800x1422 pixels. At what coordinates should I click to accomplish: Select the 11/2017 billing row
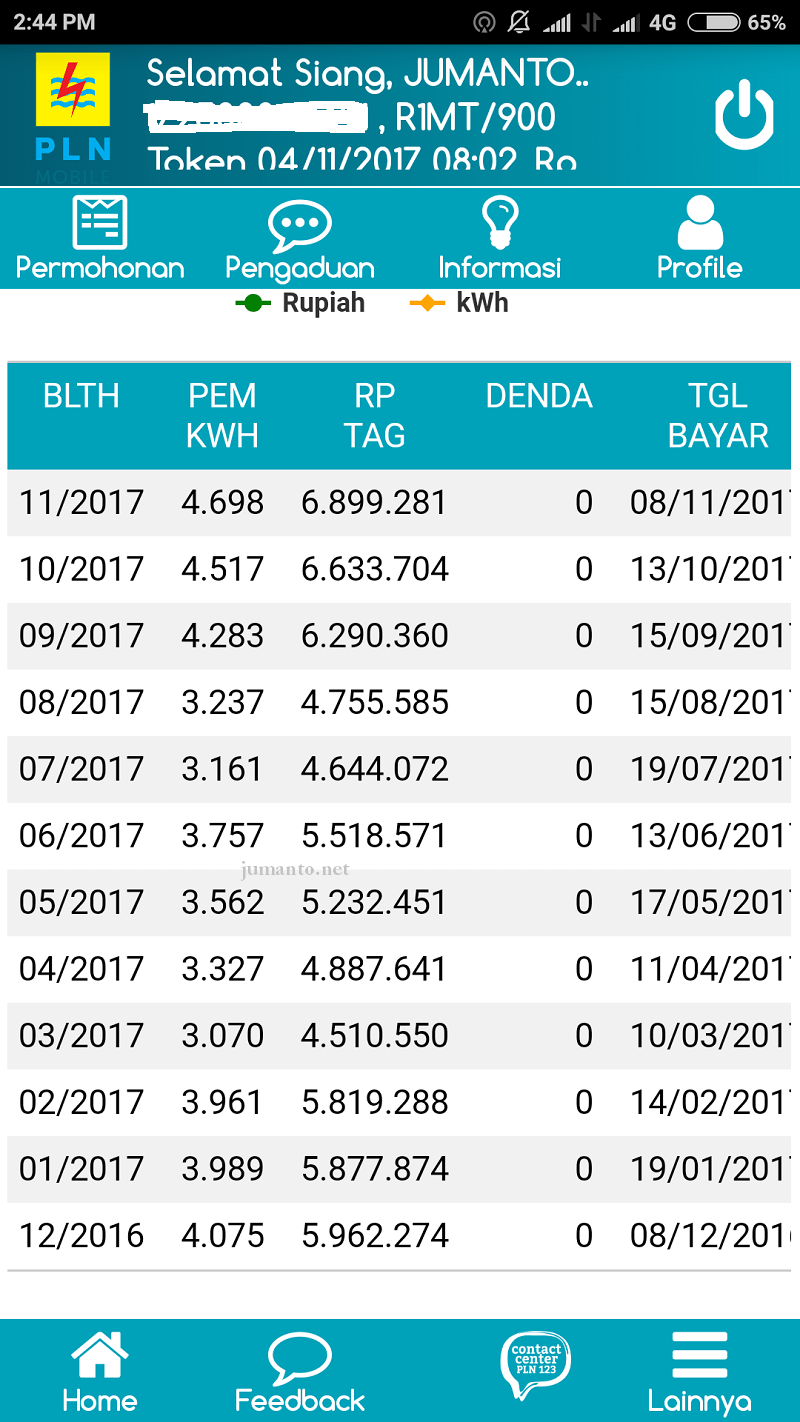click(399, 502)
